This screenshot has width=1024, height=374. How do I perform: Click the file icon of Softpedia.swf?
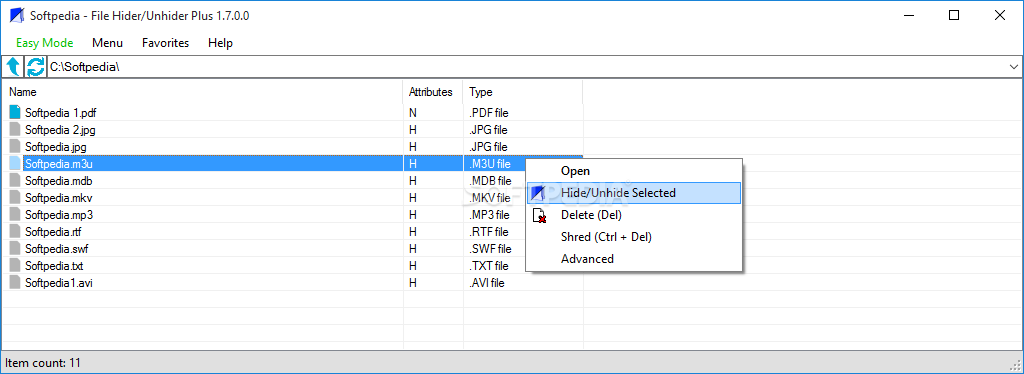[15, 248]
